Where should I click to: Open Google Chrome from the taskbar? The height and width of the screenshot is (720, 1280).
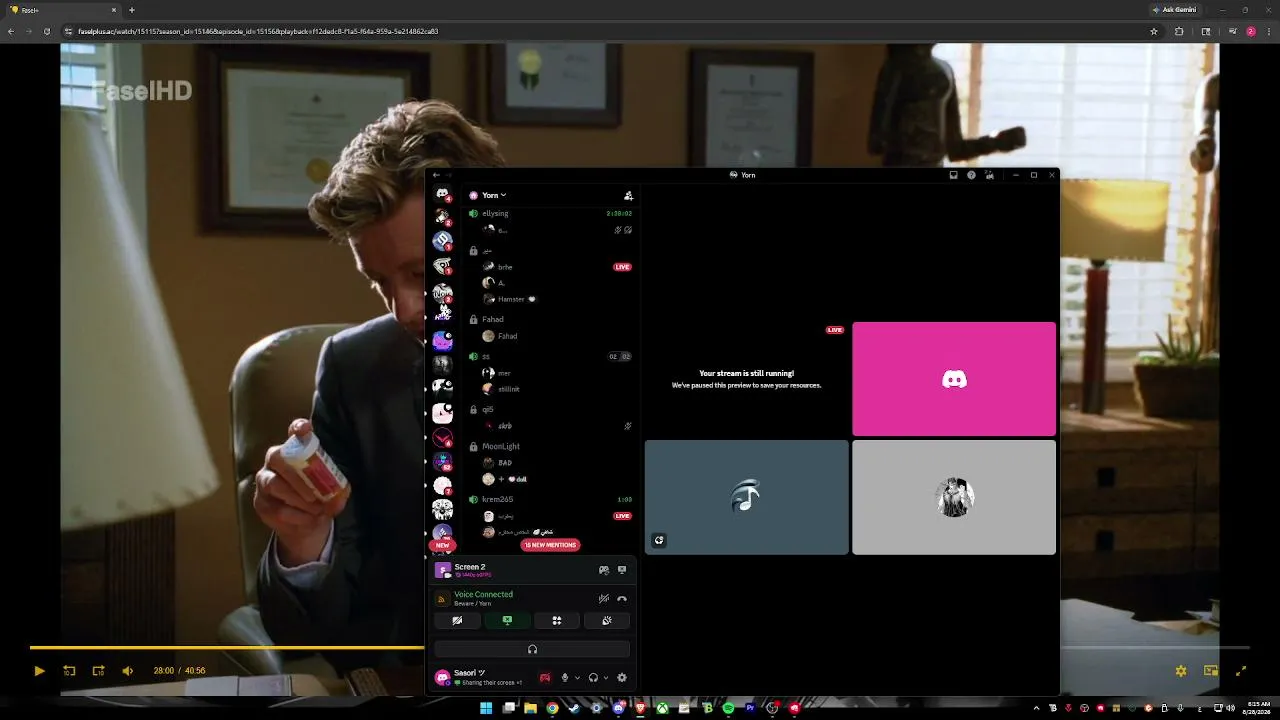[x=552, y=708]
